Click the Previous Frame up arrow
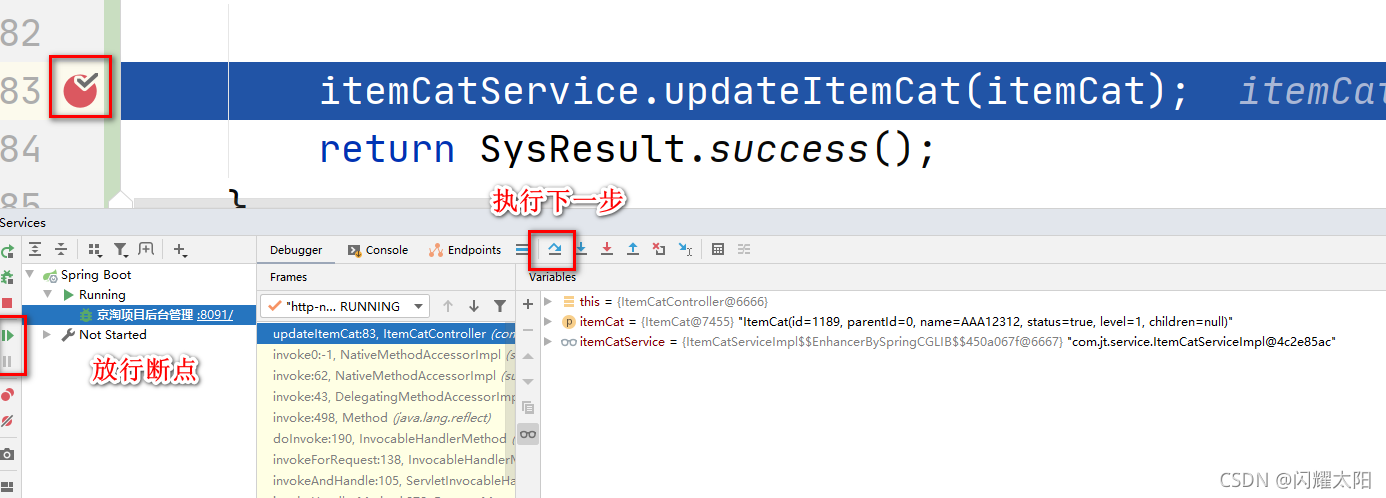The image size is (1386, 498). [448, 306]
